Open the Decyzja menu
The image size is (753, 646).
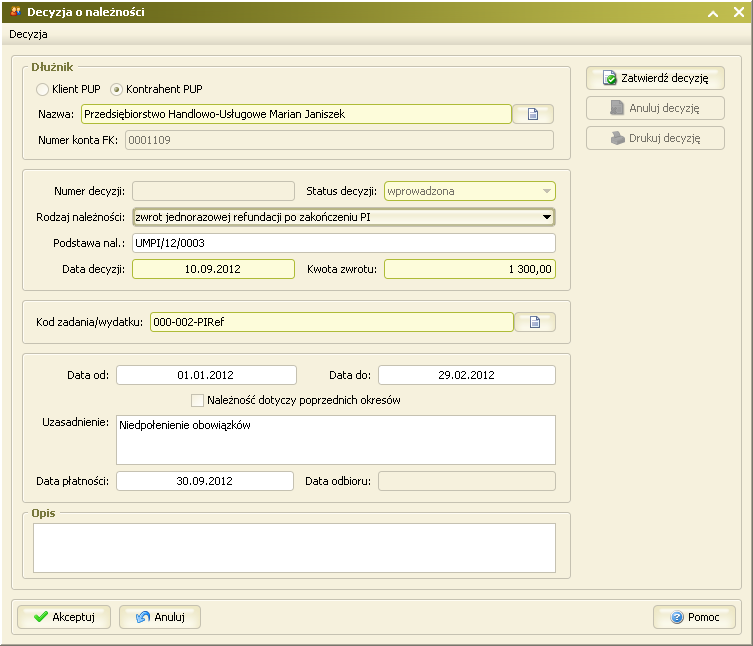(28, 35)
